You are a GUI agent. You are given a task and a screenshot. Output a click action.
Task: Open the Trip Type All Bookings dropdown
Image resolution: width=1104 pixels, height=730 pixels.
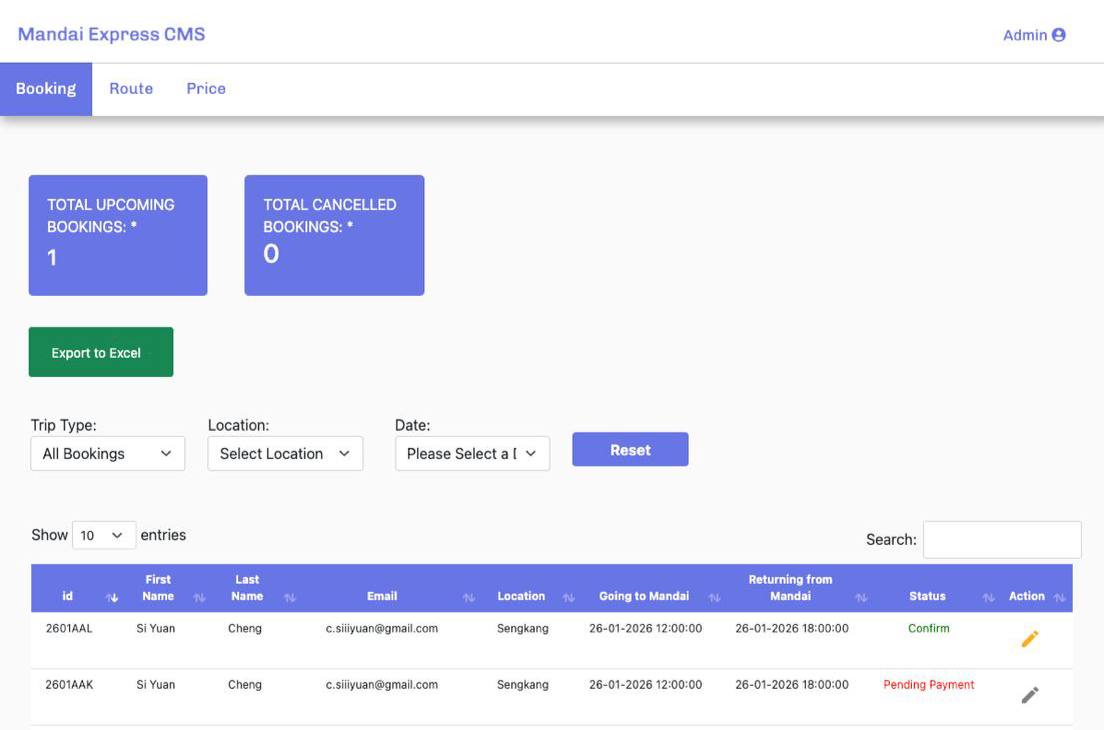pyautogui.click(x=108, y=453)
